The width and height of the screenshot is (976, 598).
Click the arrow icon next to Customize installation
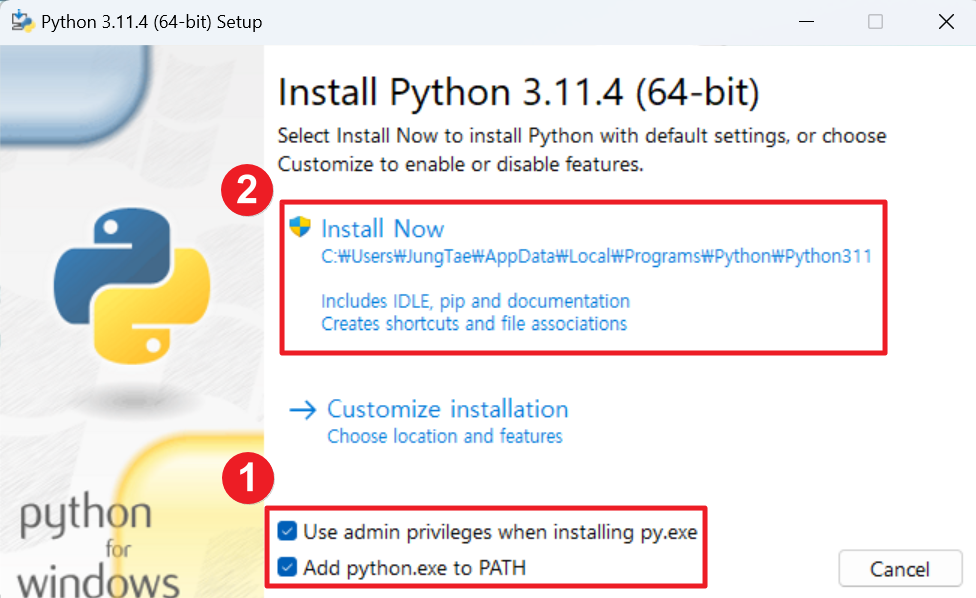[303, 409]
